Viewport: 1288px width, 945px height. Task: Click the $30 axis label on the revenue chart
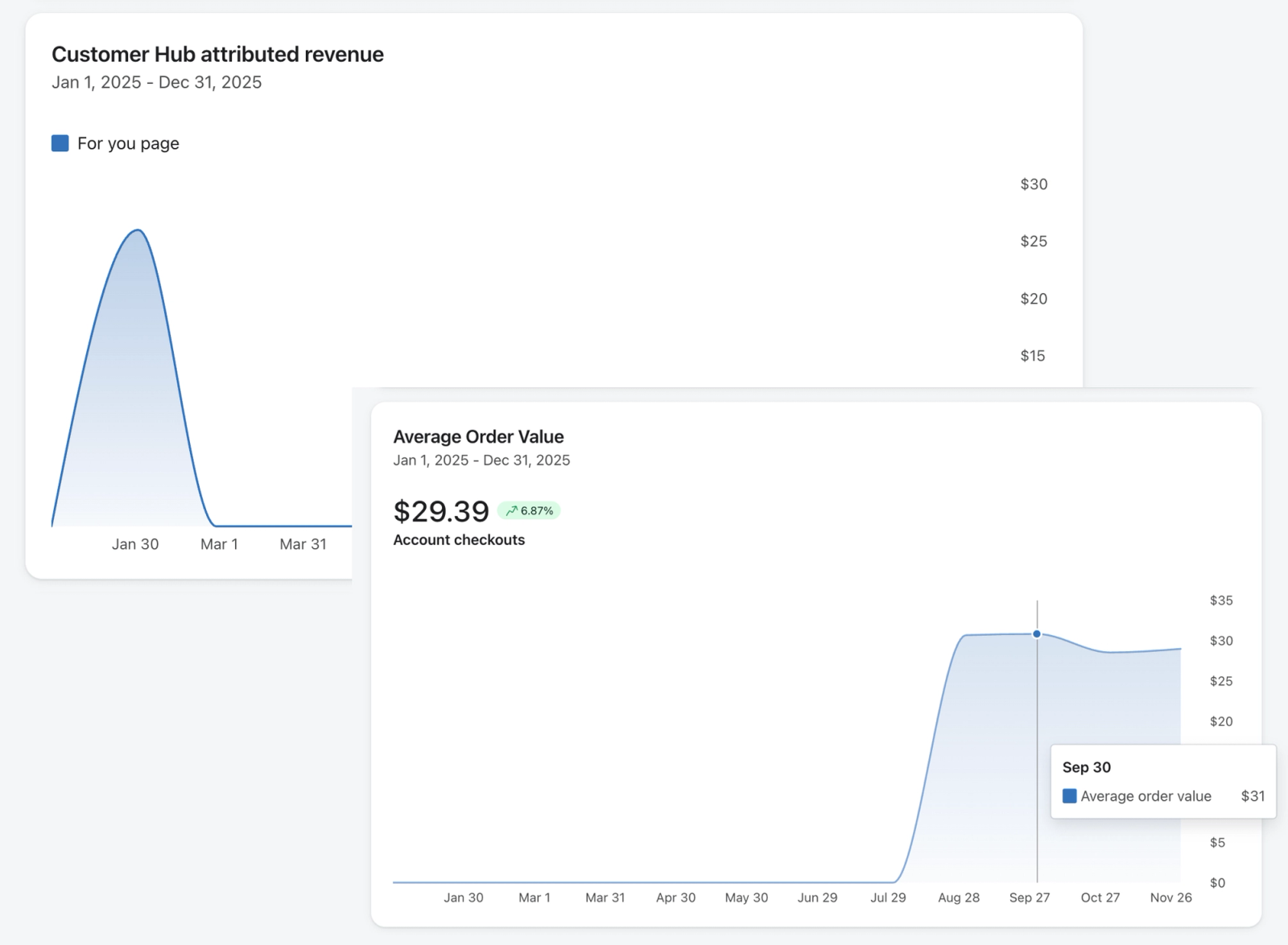pos(1034,184)
